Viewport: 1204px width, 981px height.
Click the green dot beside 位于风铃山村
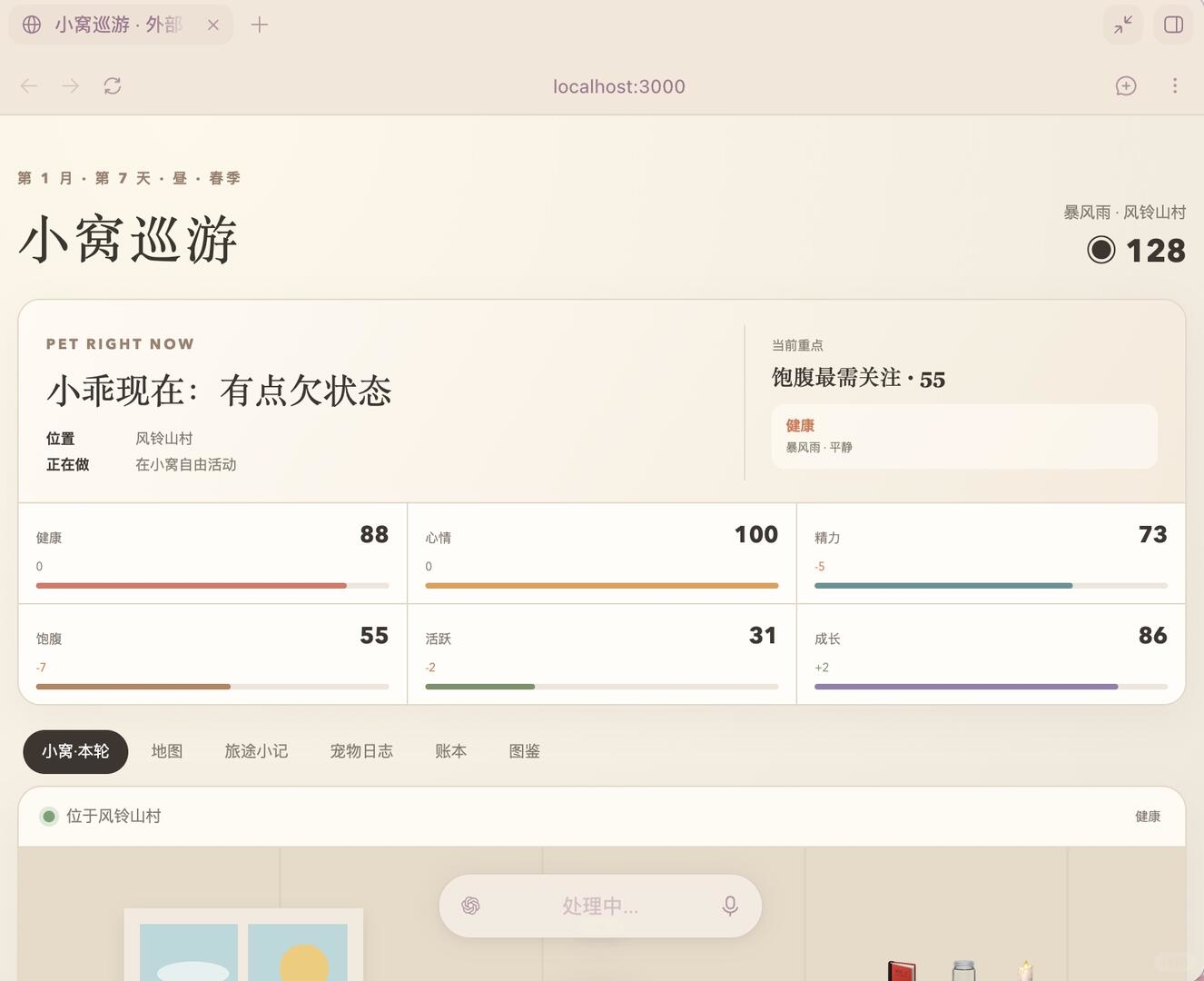(x=49, y=816)
